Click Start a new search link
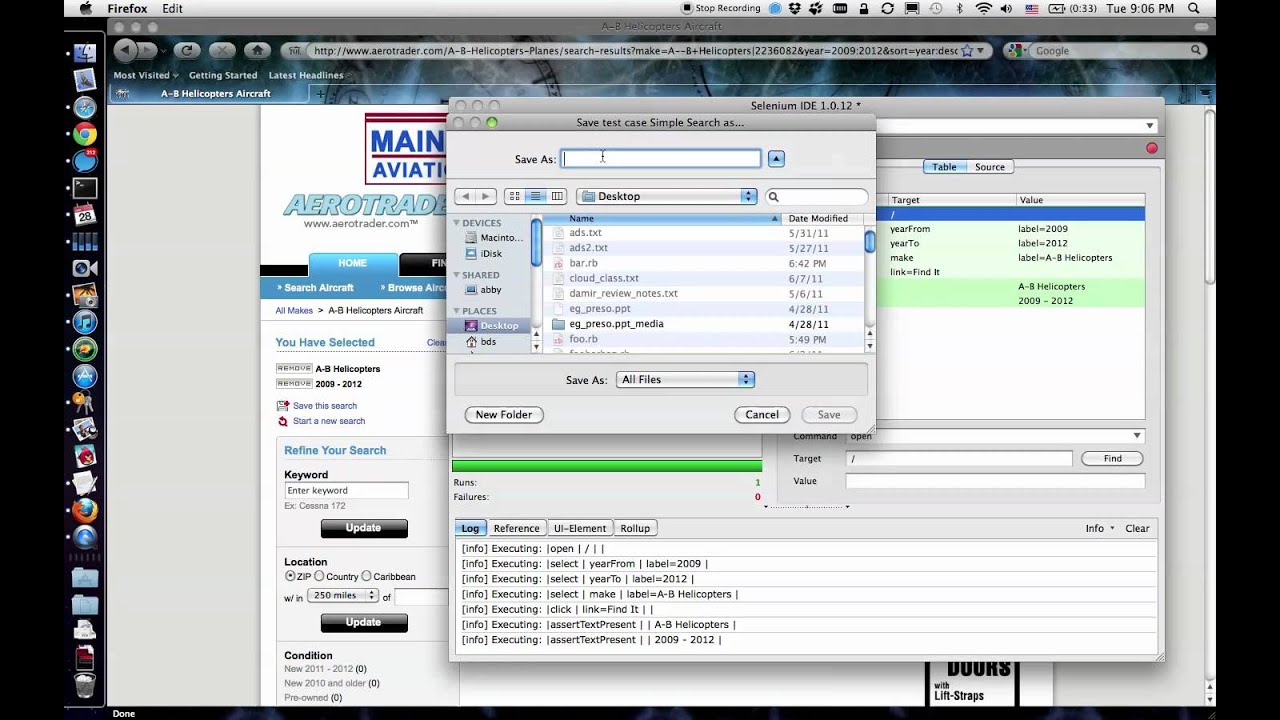The width and height of the screenshot is (1280, 720). coord(328,421)
